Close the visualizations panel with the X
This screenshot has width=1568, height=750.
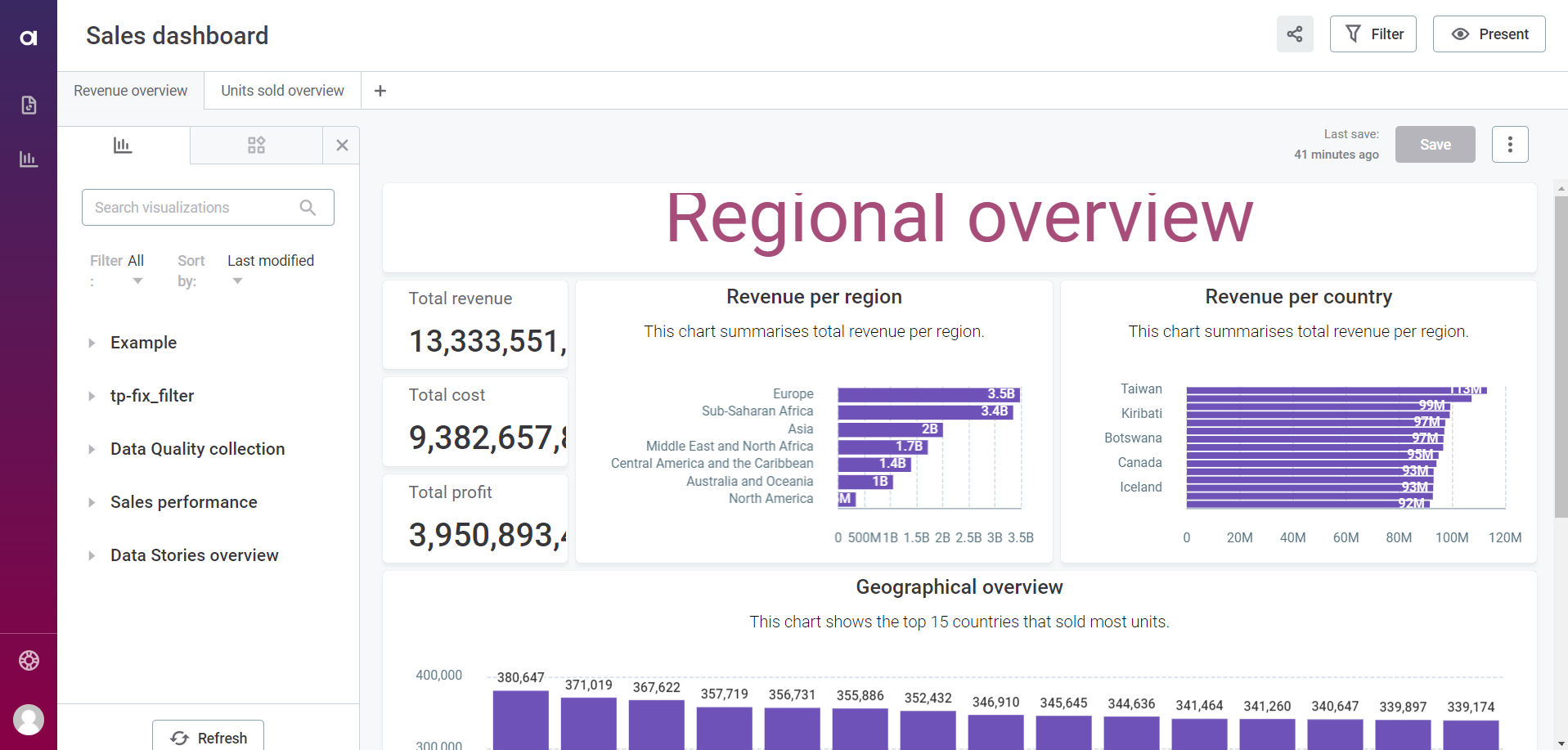[342, 145]
